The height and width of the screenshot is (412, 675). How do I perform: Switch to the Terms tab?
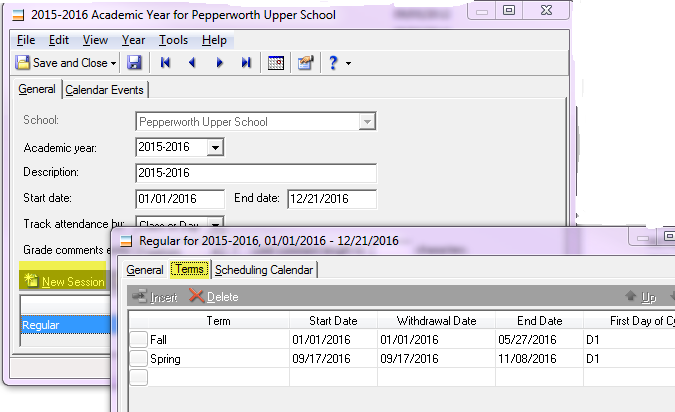click(189, 270)
